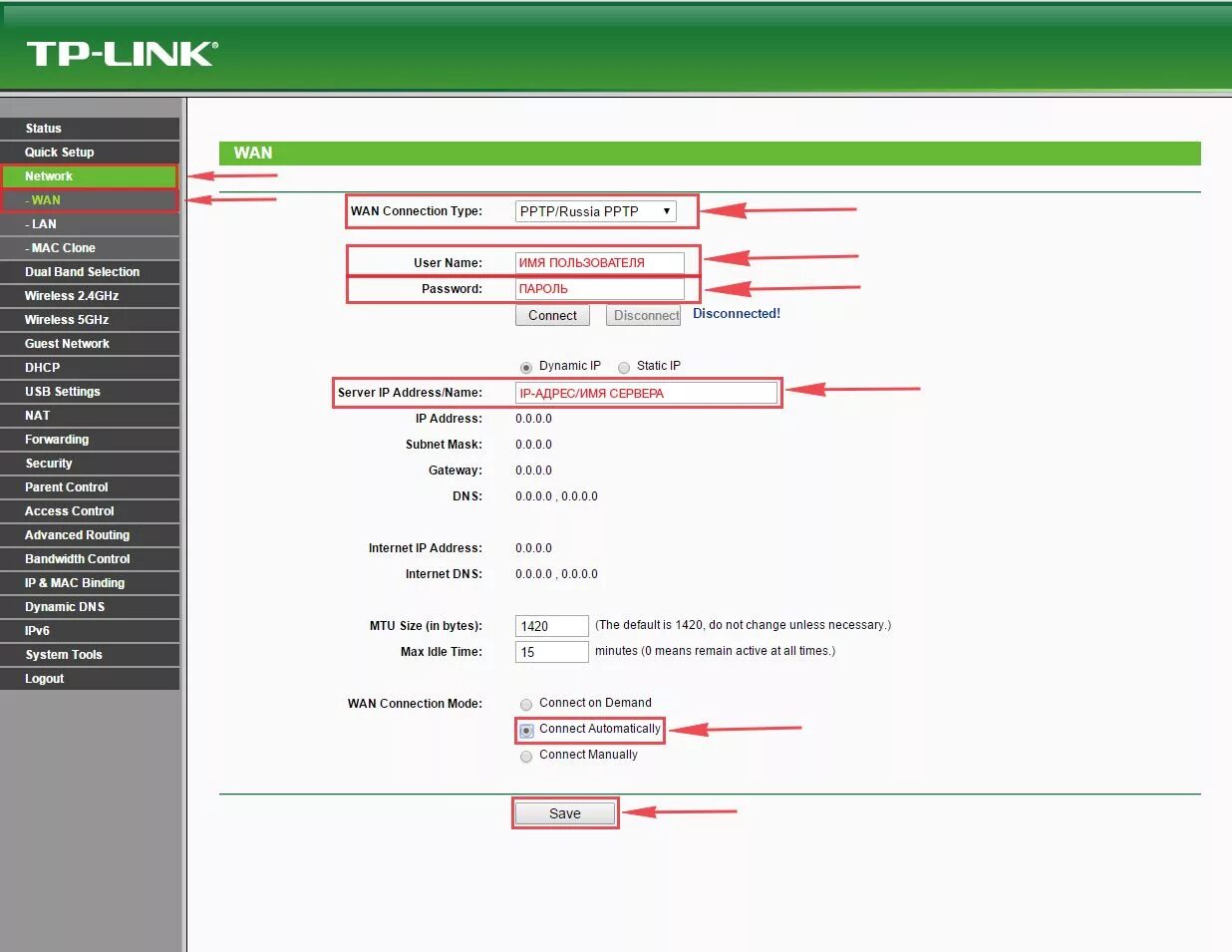Open the DHCP menu item
1232x952 pixels.
click(x=90, y=368)
